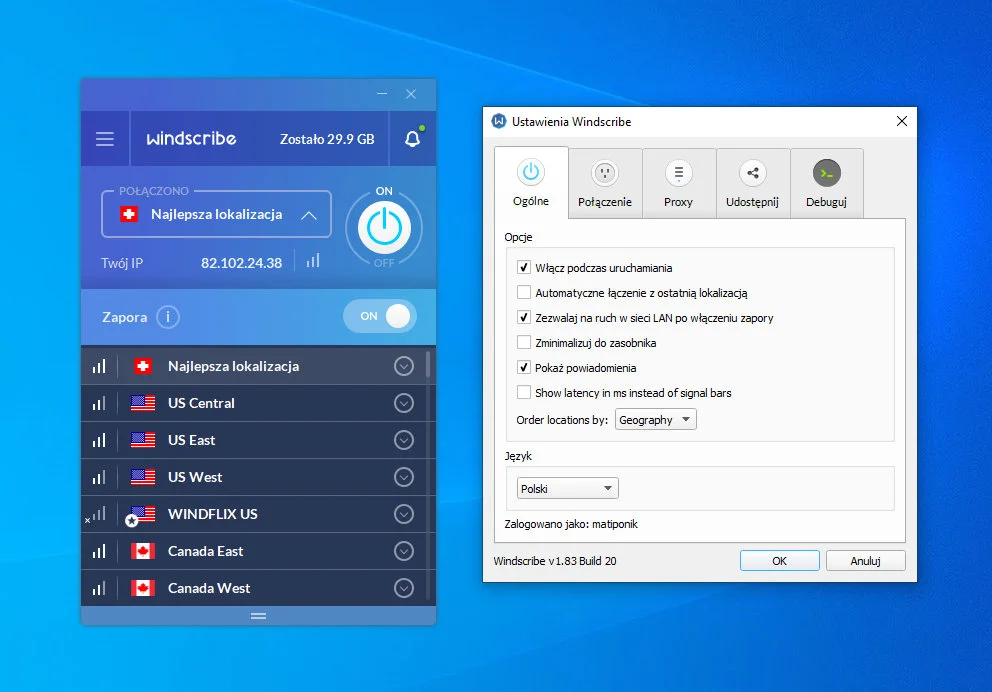Image resolution: width=992 pixels, height=692 pixels.
Task: Open the Polski language dropdown
Action: coord(568,489)
